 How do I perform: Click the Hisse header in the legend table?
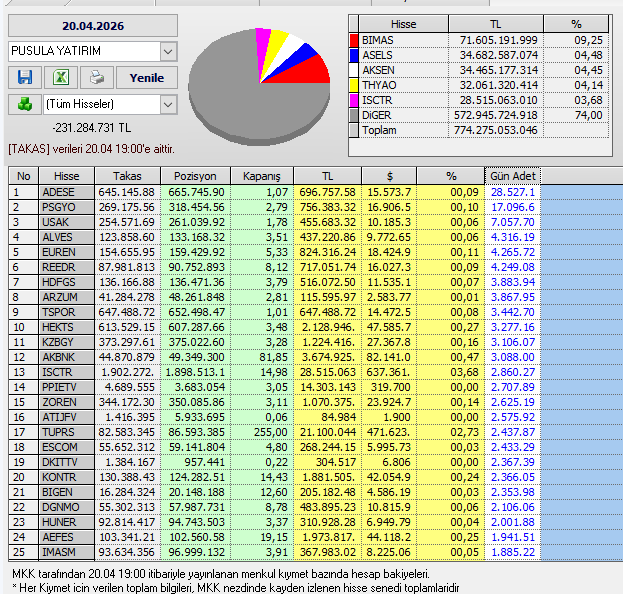coord(403,24)
